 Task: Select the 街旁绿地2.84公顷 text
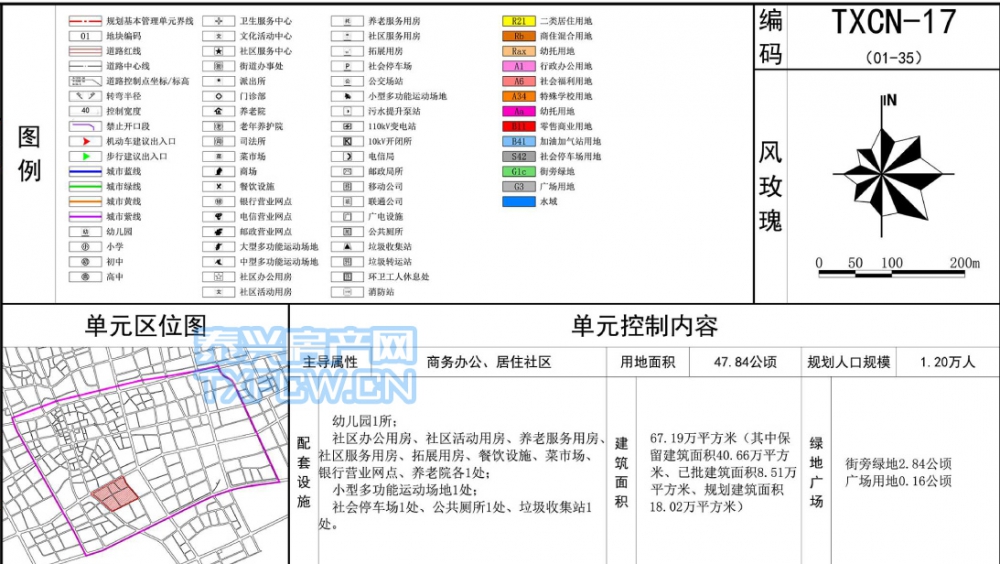click(x=898, y=464)
